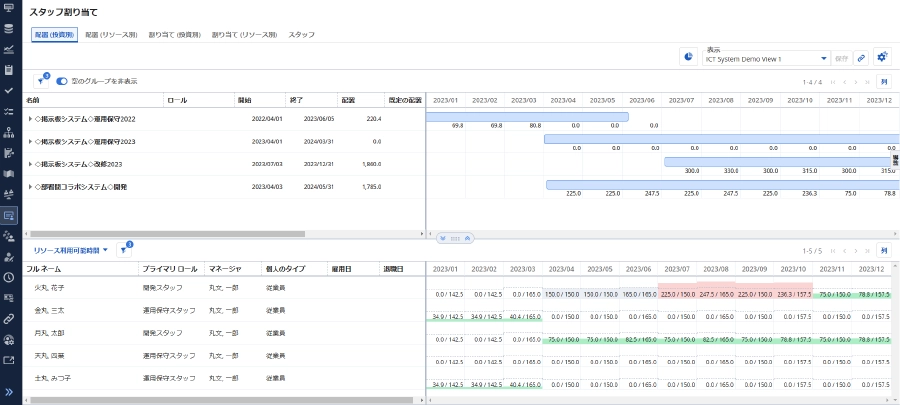Switch to the 配置 (リソース別) tab
The image size is (900, 405).
[x=112, y=34]
